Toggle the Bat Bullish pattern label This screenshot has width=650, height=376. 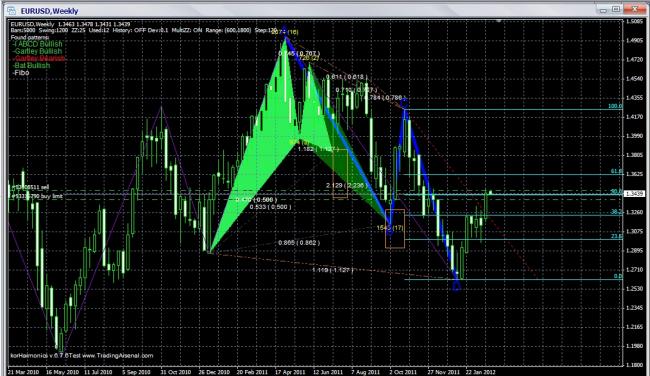point(32,65)
